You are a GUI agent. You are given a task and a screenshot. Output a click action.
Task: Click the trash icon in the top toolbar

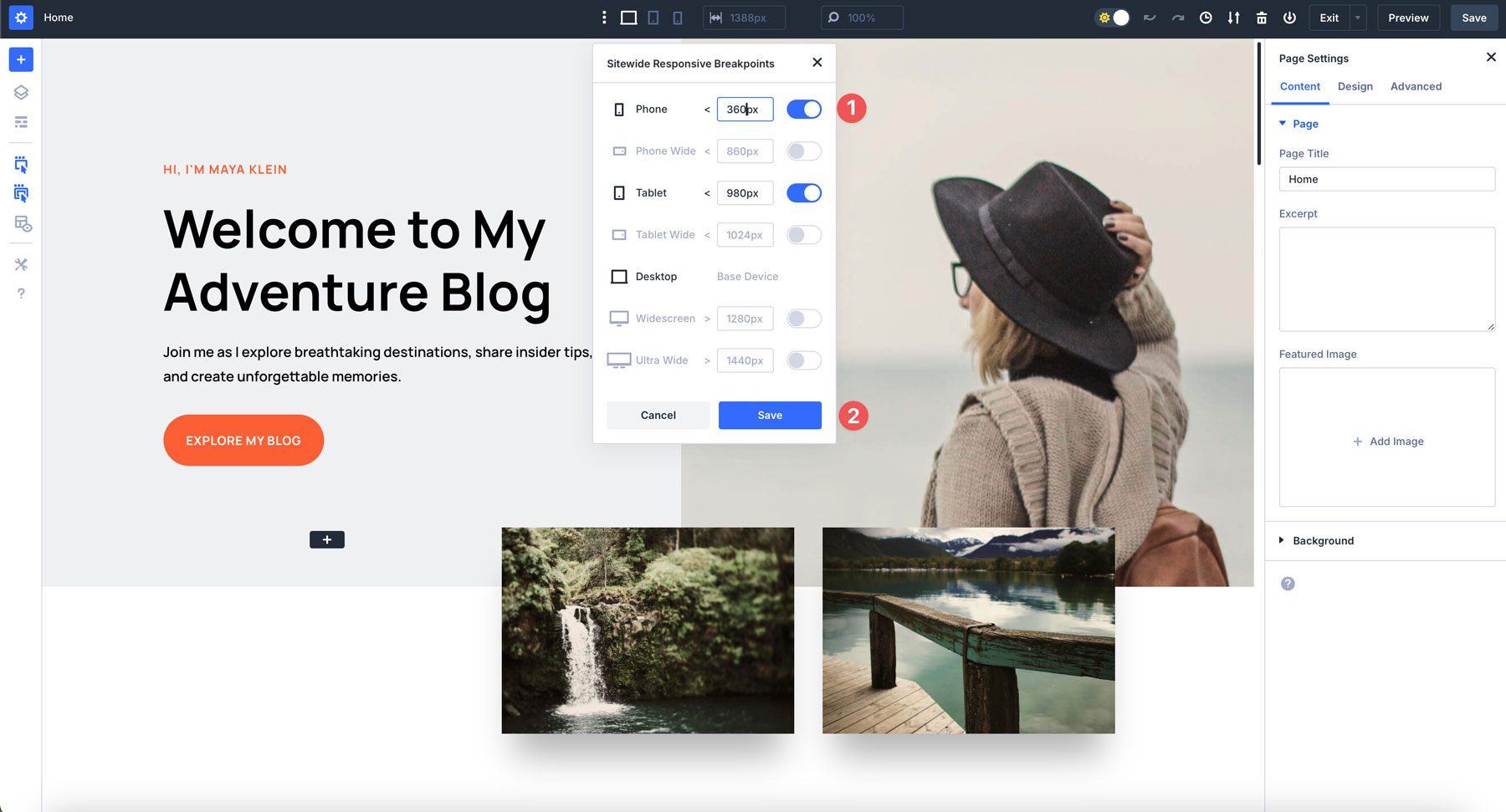(1261, 17)
